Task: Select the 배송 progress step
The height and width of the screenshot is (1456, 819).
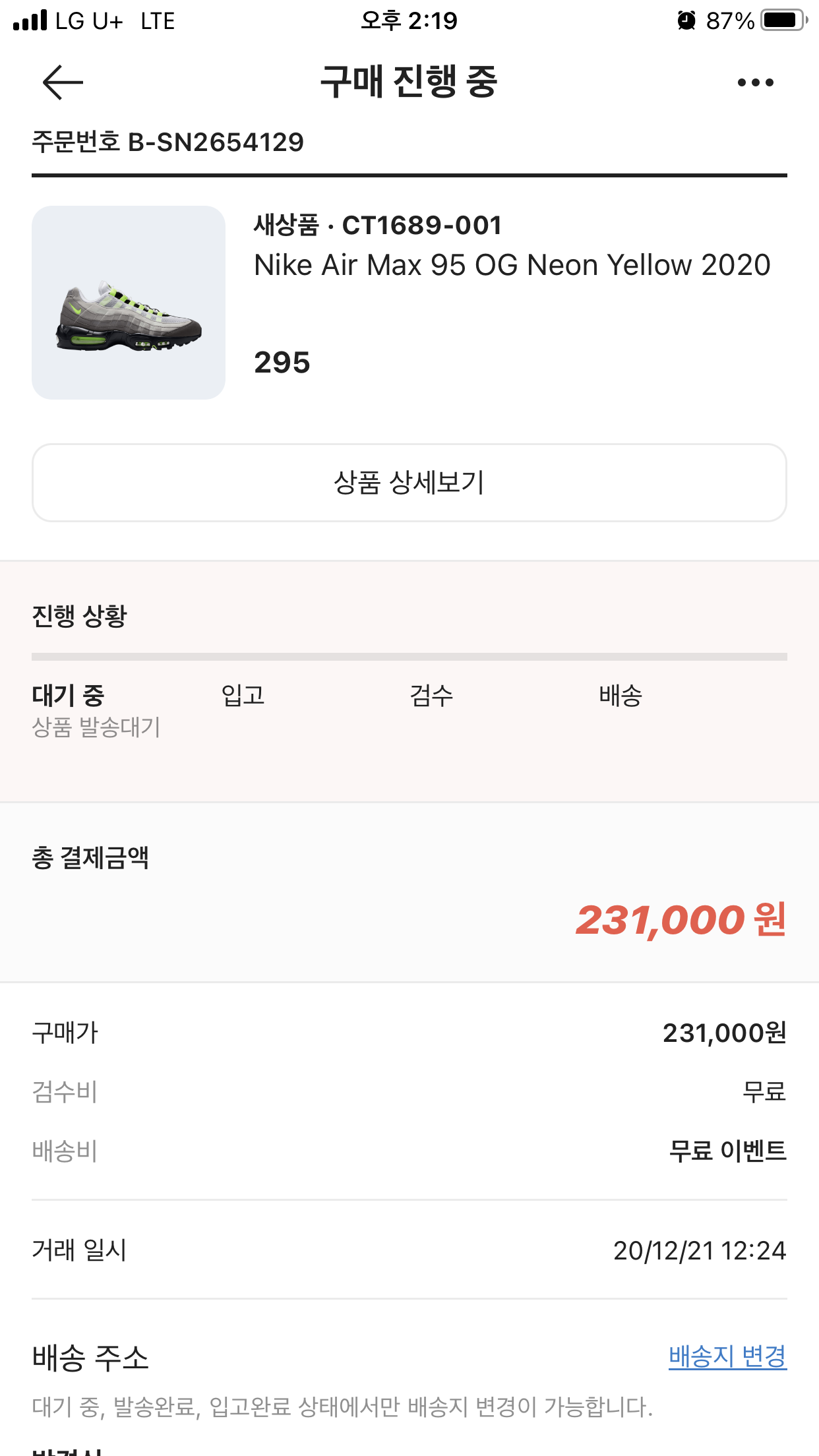Action: click(621, 695)
